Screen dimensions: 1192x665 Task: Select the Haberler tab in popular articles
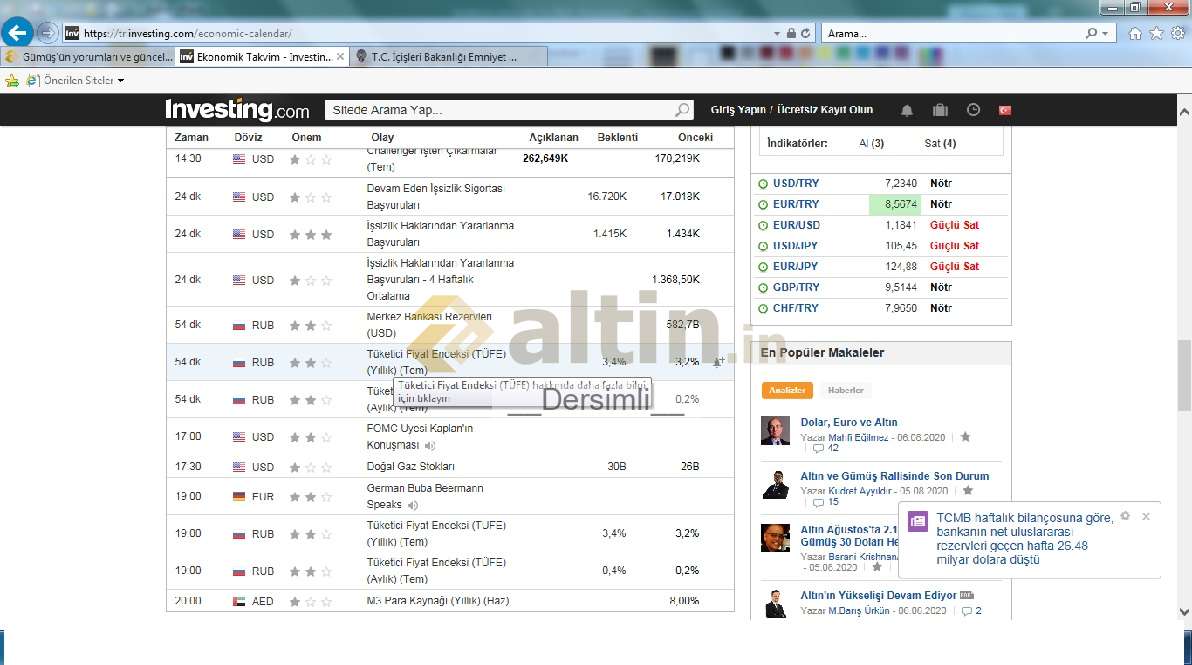[845, 391]
